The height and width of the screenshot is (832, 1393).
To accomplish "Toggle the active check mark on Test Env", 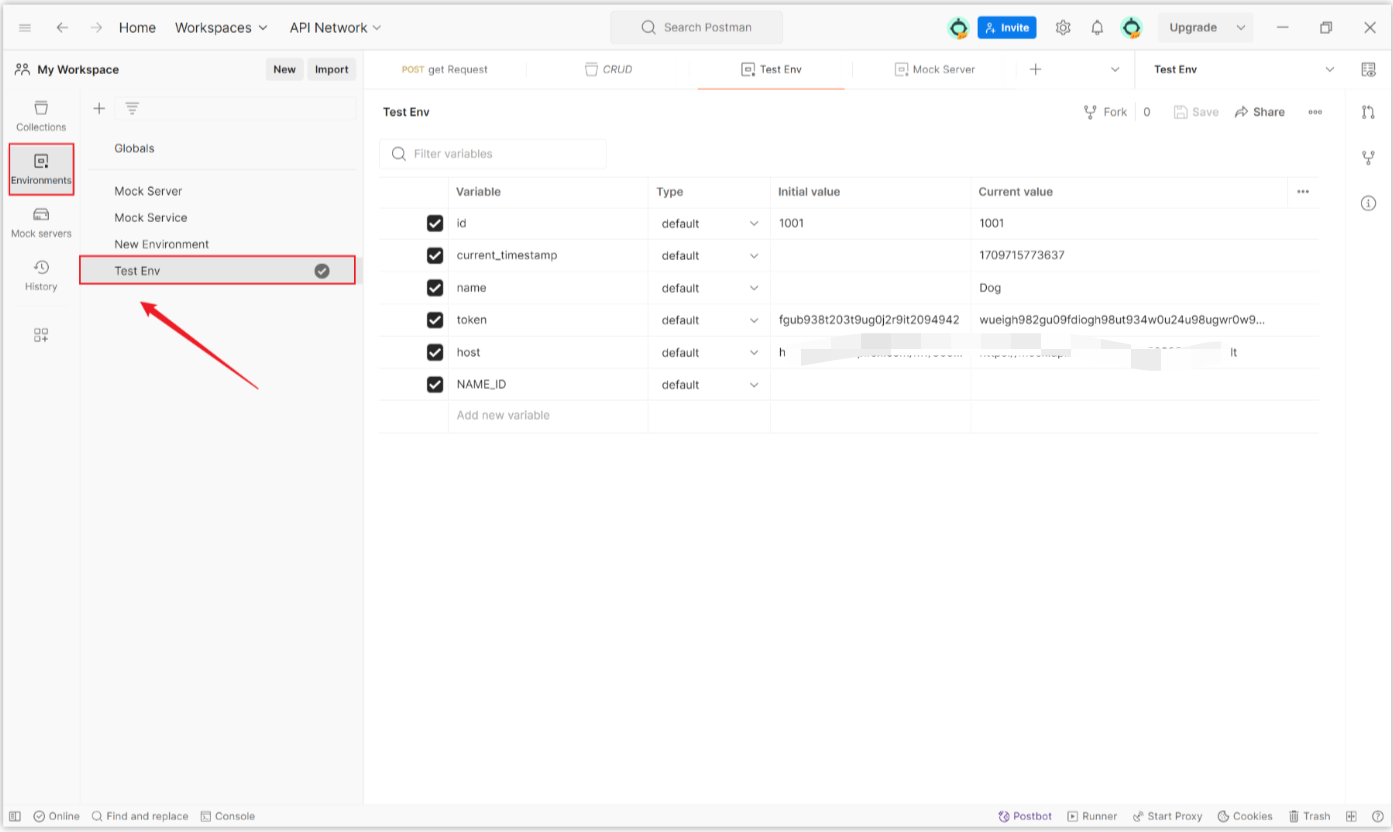I will point(322,271).
